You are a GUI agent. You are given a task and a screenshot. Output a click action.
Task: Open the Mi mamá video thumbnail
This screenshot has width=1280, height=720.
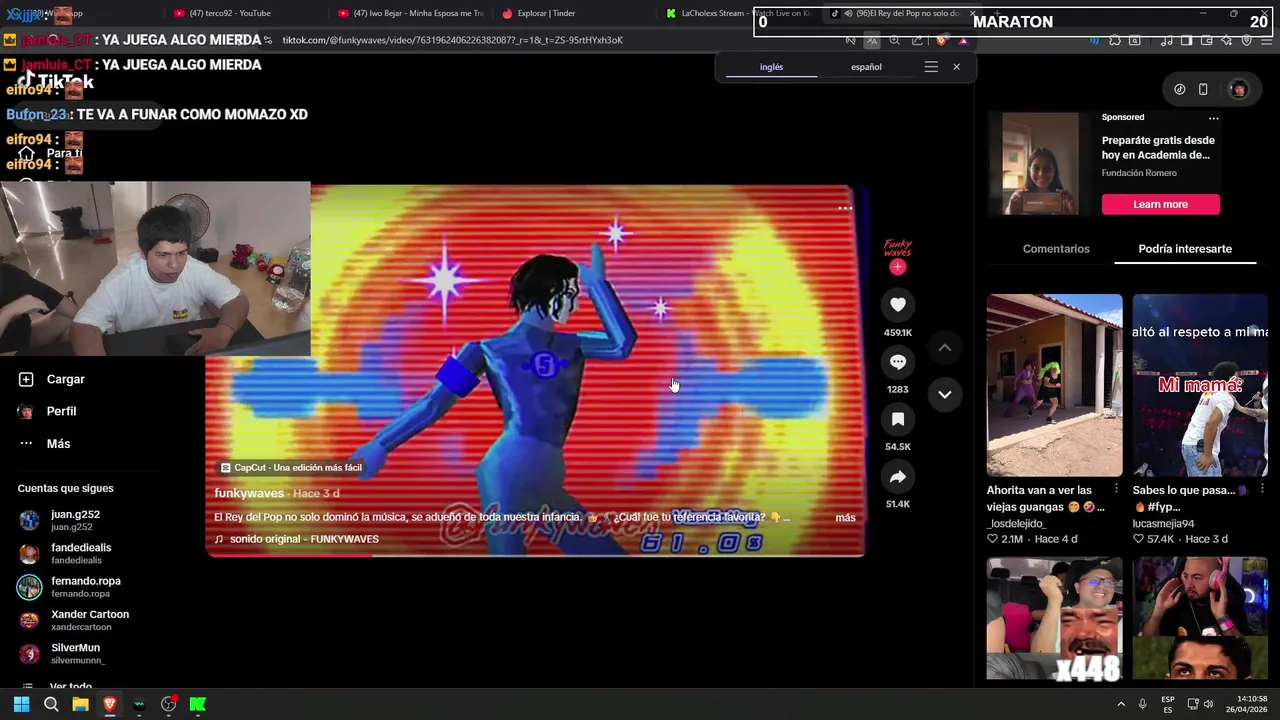(x=1200, y=385)
